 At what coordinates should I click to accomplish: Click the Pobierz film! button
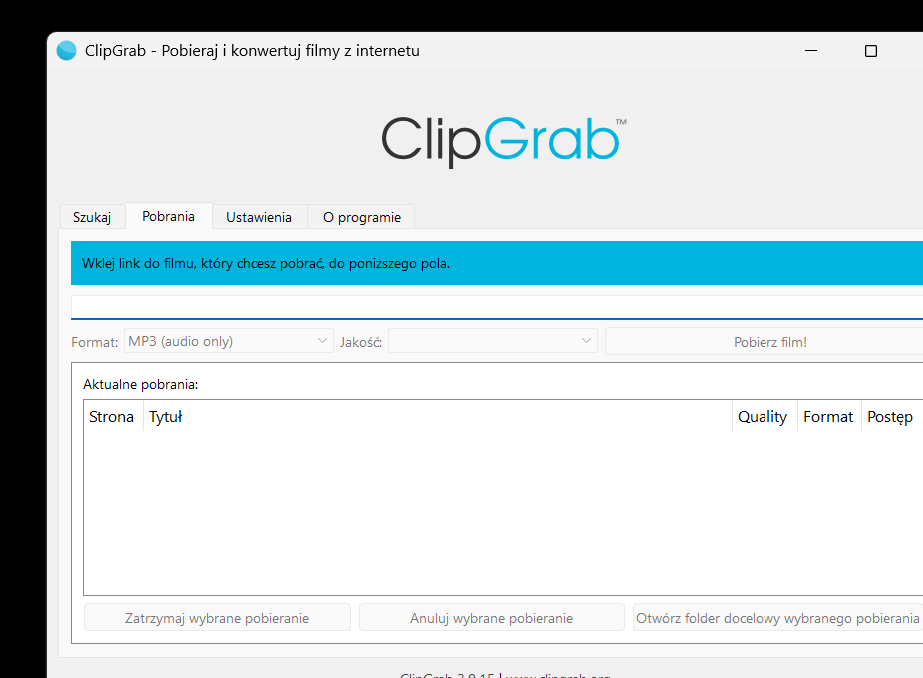point(770,342)
